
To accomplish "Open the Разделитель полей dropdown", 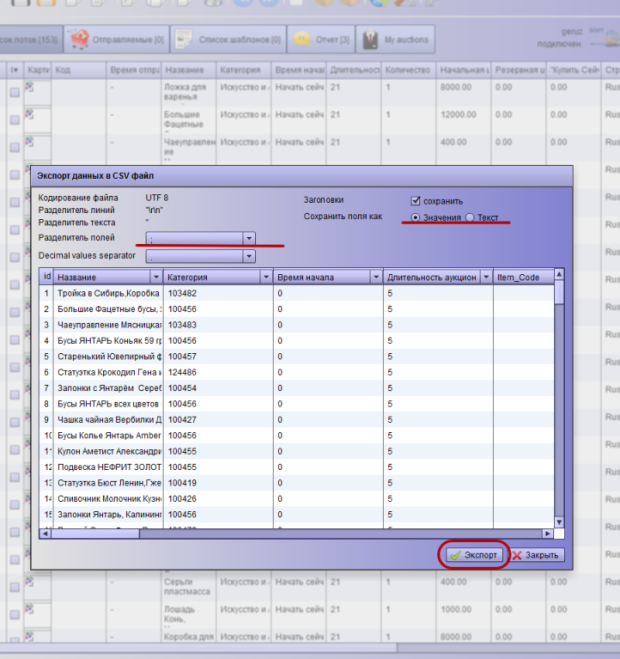I will point(249,238).
